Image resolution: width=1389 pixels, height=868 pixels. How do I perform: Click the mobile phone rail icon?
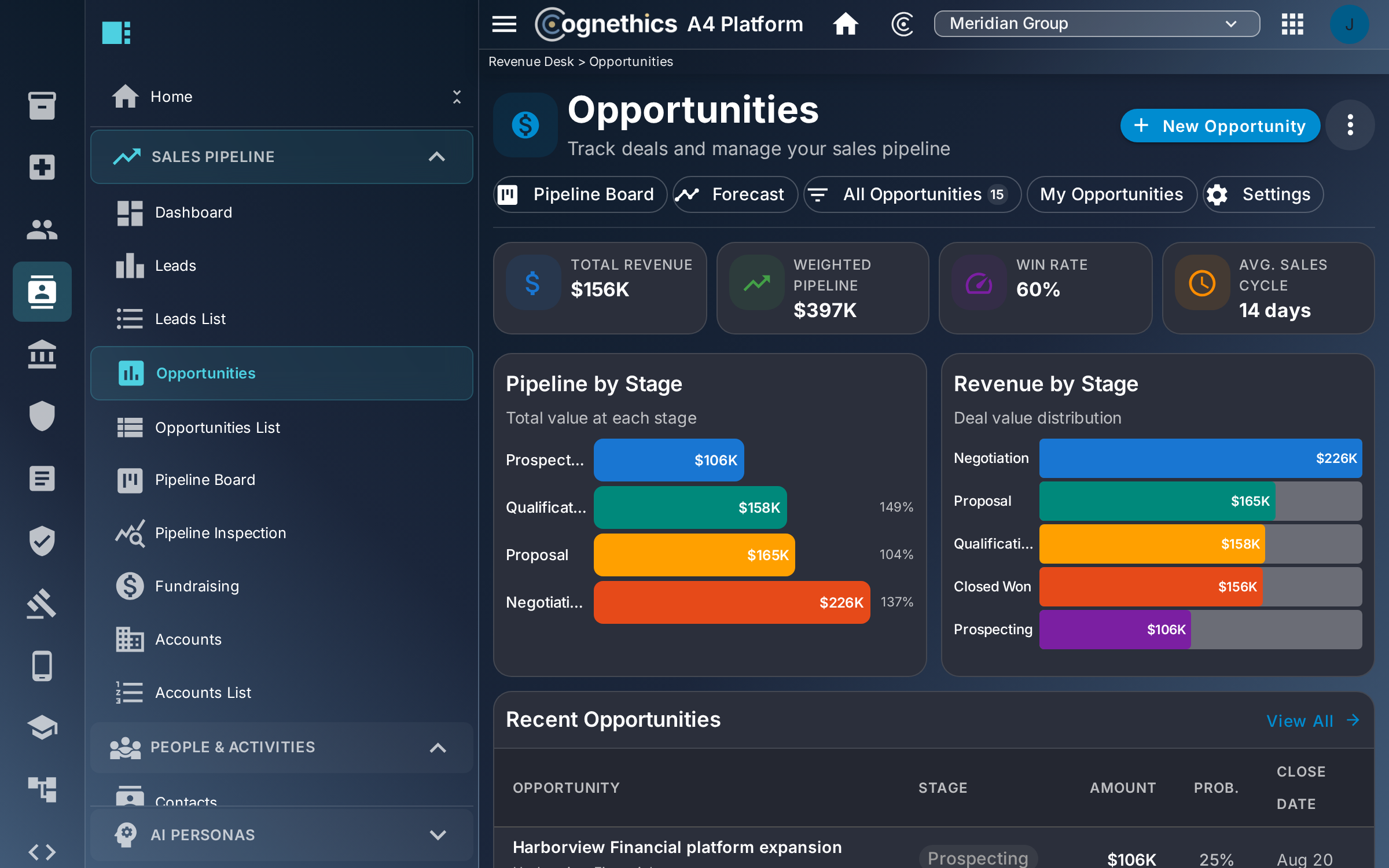click(x=42, y=665)
